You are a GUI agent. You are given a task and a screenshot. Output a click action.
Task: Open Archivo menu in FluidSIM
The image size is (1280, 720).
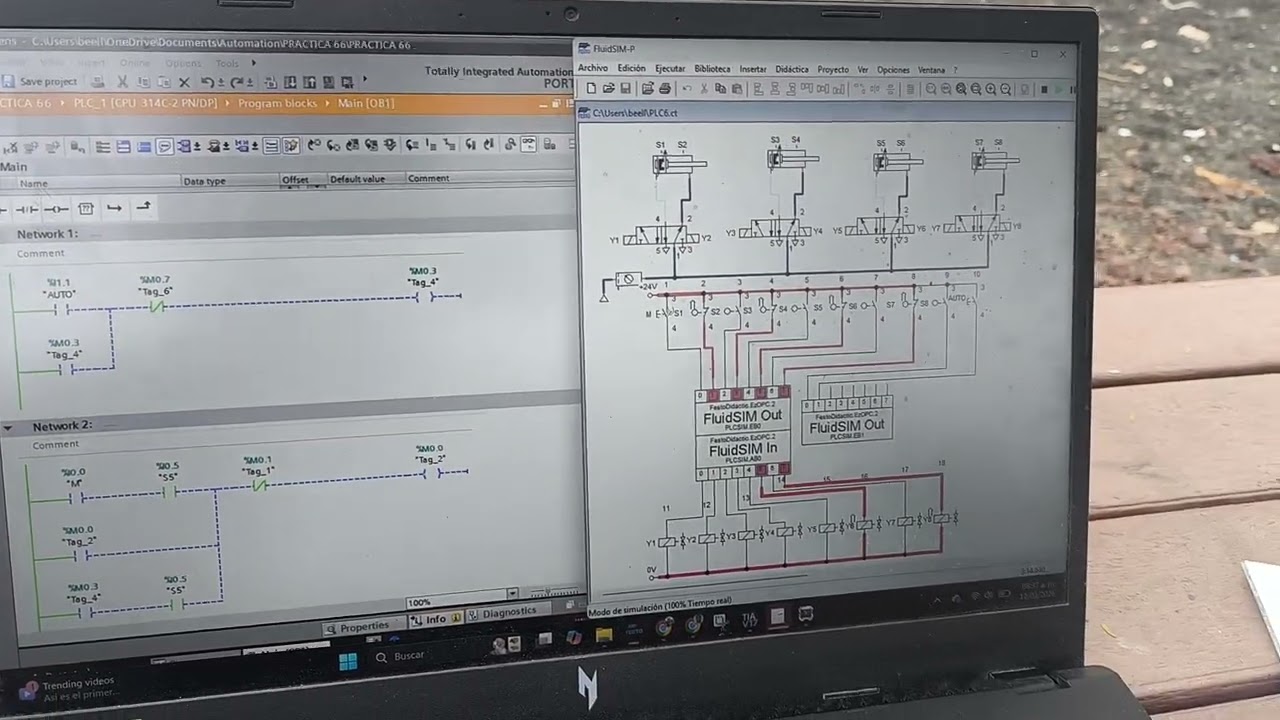(593, 69)
